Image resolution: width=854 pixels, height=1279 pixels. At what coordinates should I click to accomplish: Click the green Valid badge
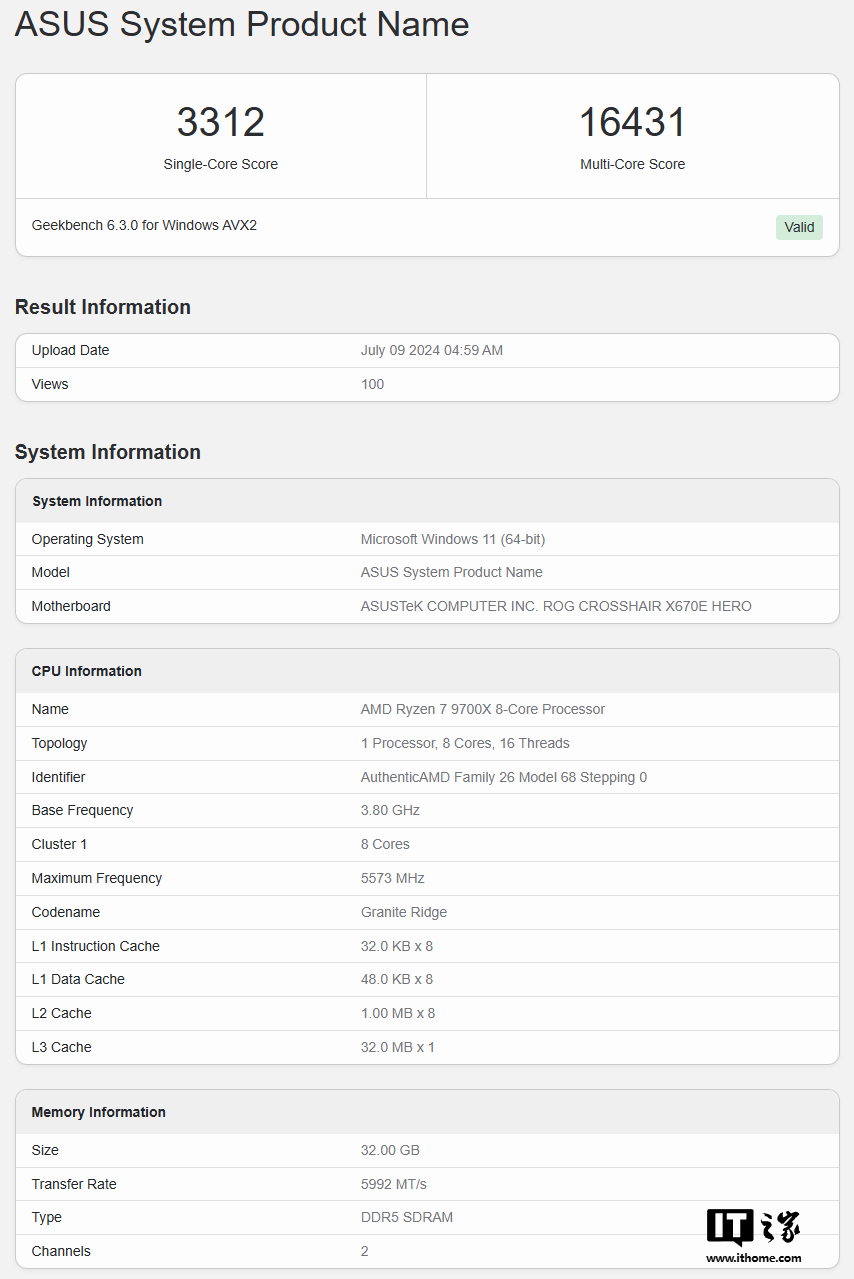tap(799, 227)
